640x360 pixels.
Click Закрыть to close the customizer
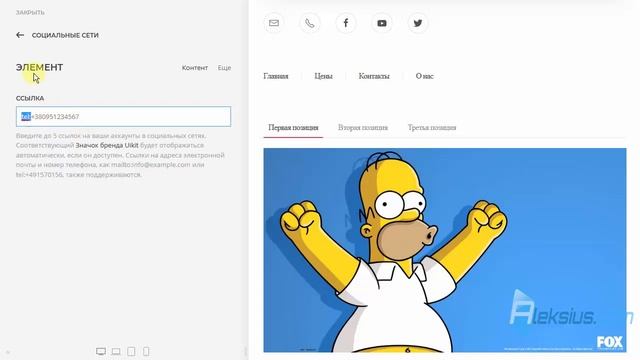coord(30,12)
